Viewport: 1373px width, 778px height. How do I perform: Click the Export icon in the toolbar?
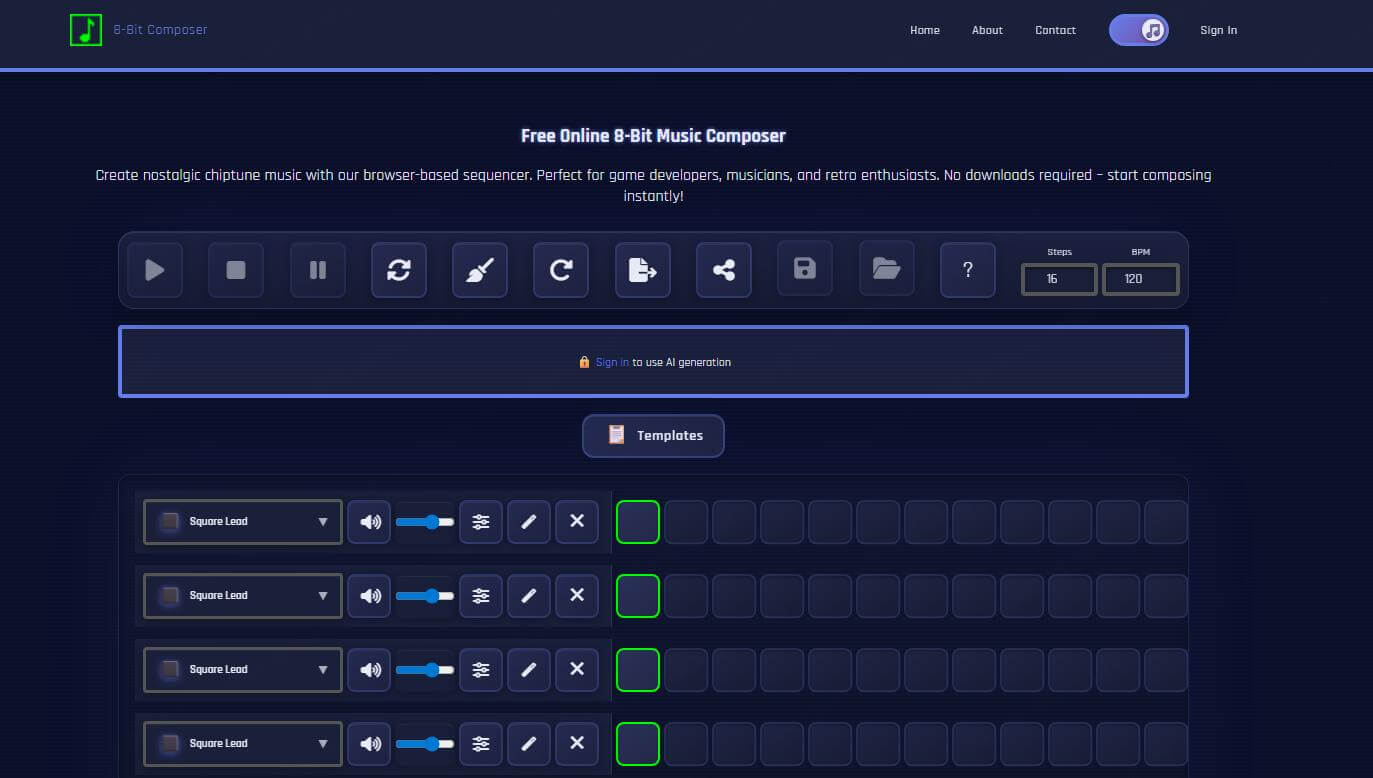point(642,270)
